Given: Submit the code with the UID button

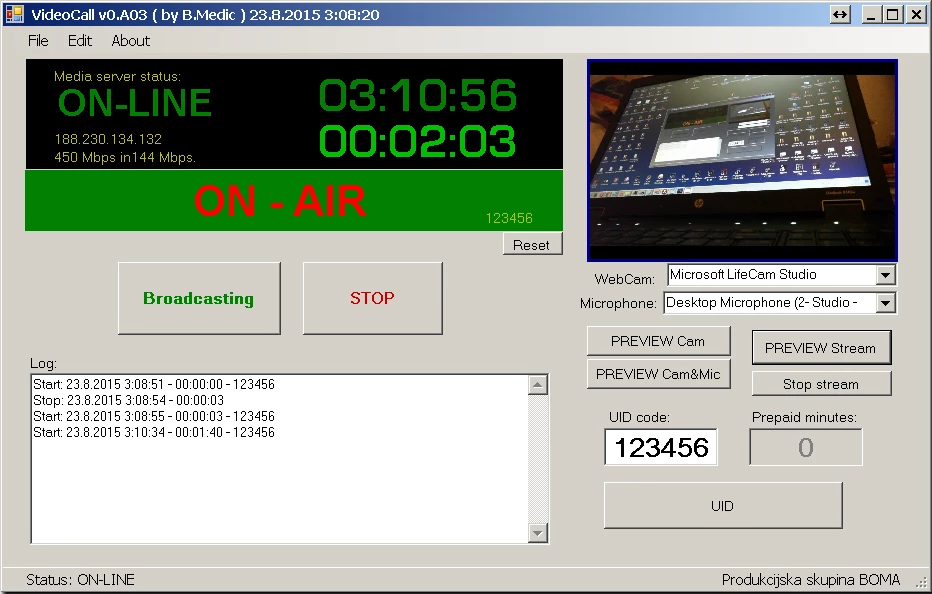Looking at the screenshot, I should [722, 506].
